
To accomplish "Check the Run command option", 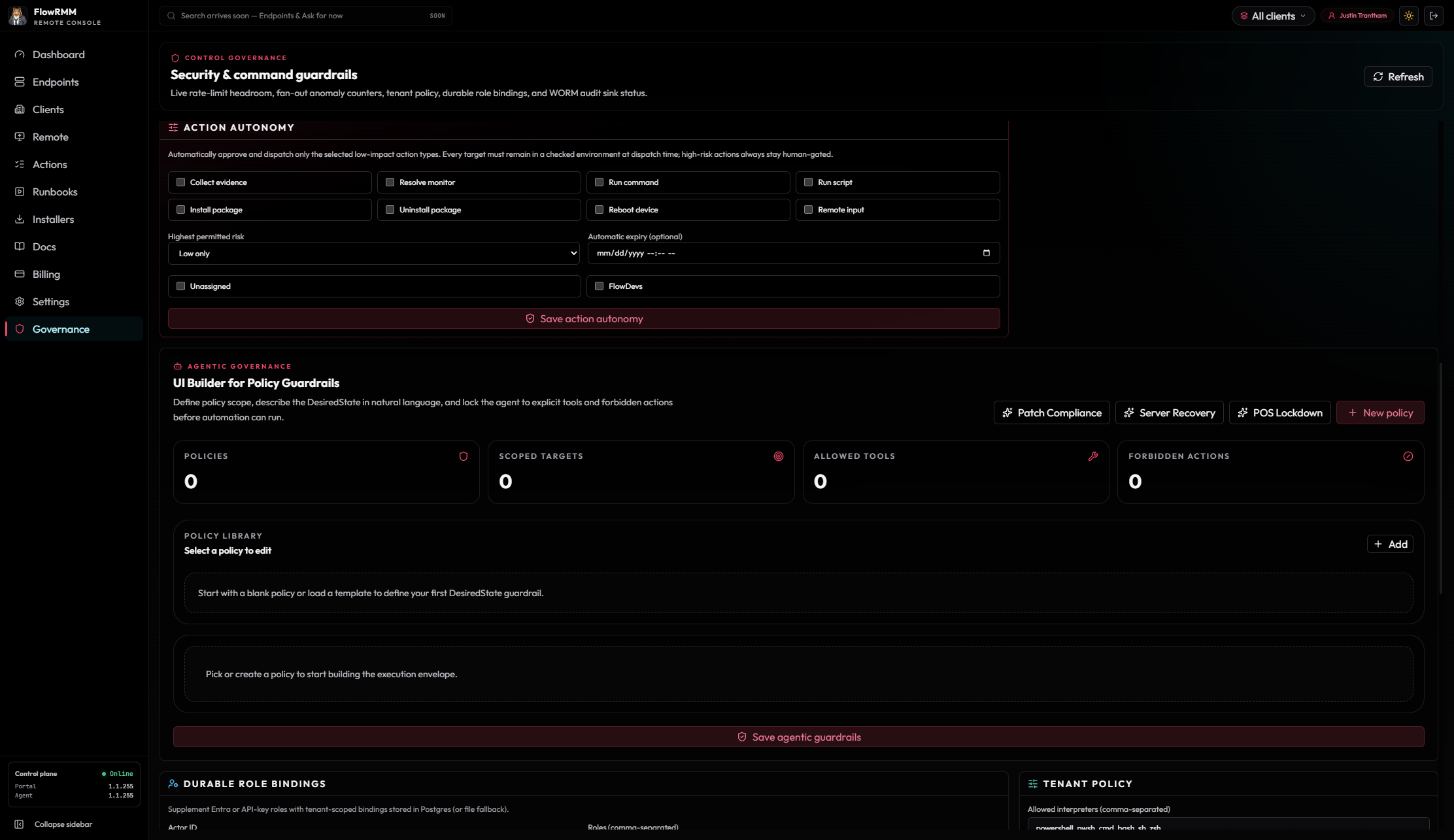I will tap(600, 182).
